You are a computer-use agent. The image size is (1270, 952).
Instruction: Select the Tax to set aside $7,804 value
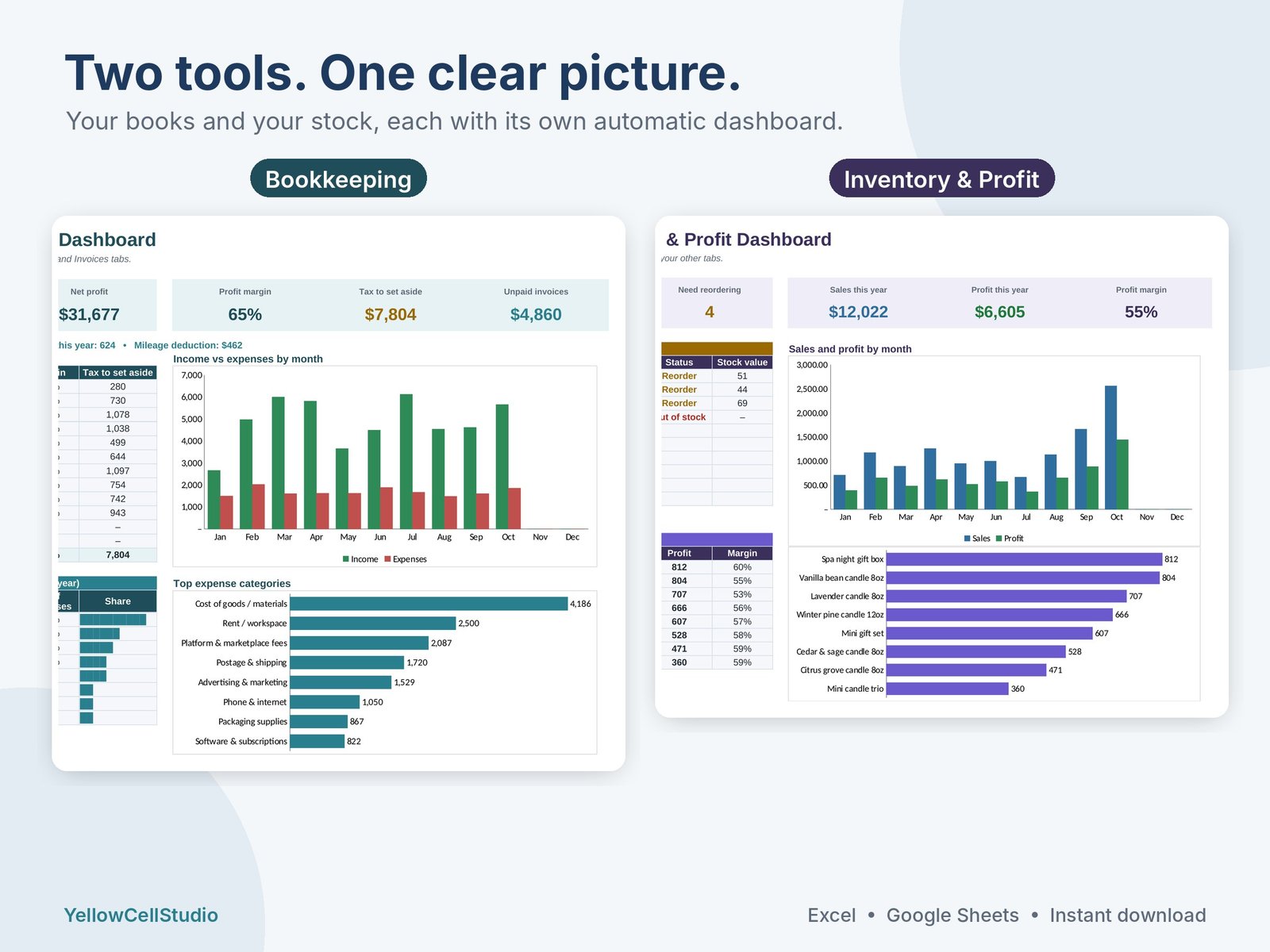[x=391, y=314]
